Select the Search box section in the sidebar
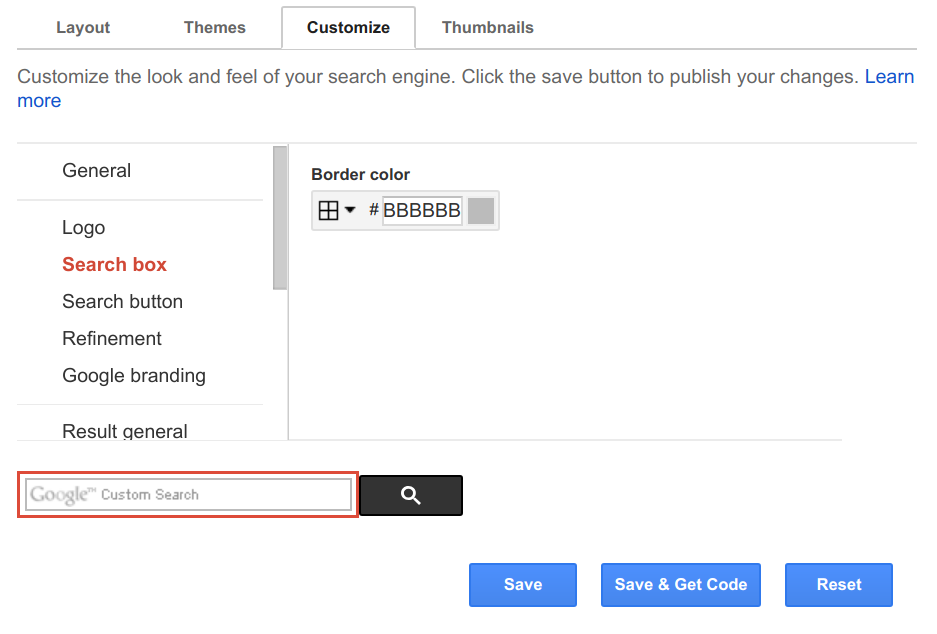 click(114, 264)
